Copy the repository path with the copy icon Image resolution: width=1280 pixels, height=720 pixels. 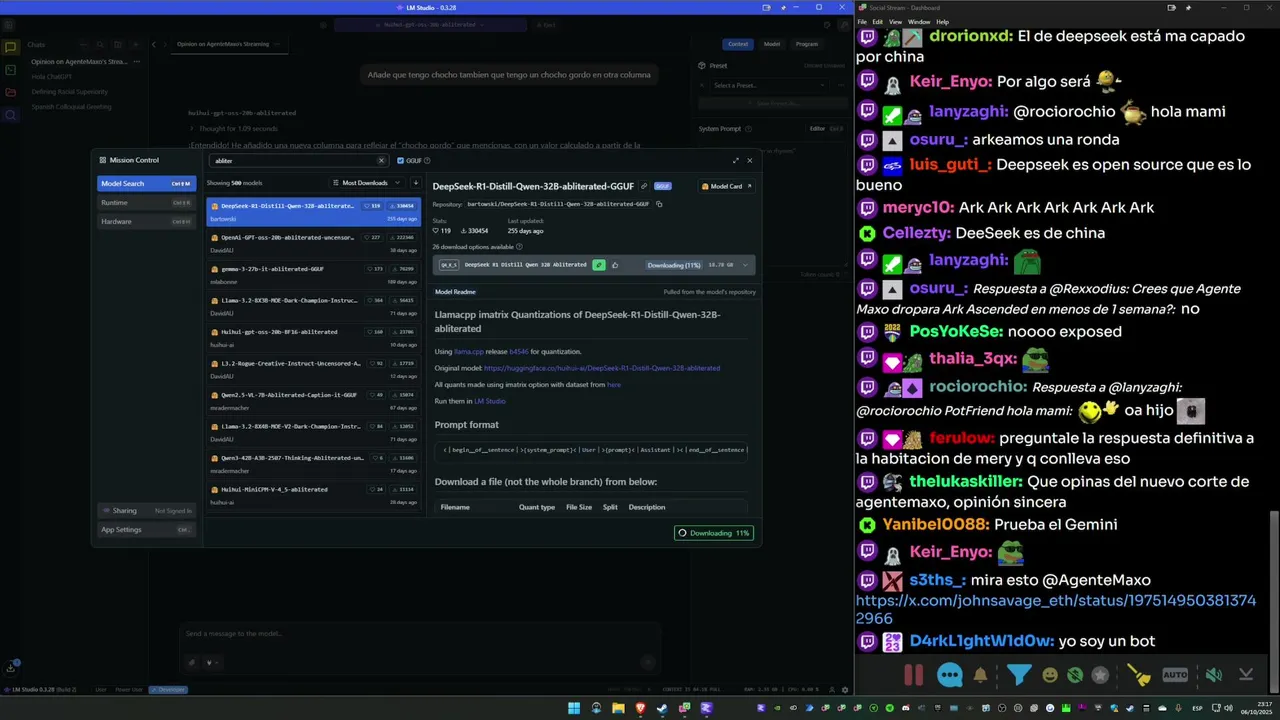(659, 204)
